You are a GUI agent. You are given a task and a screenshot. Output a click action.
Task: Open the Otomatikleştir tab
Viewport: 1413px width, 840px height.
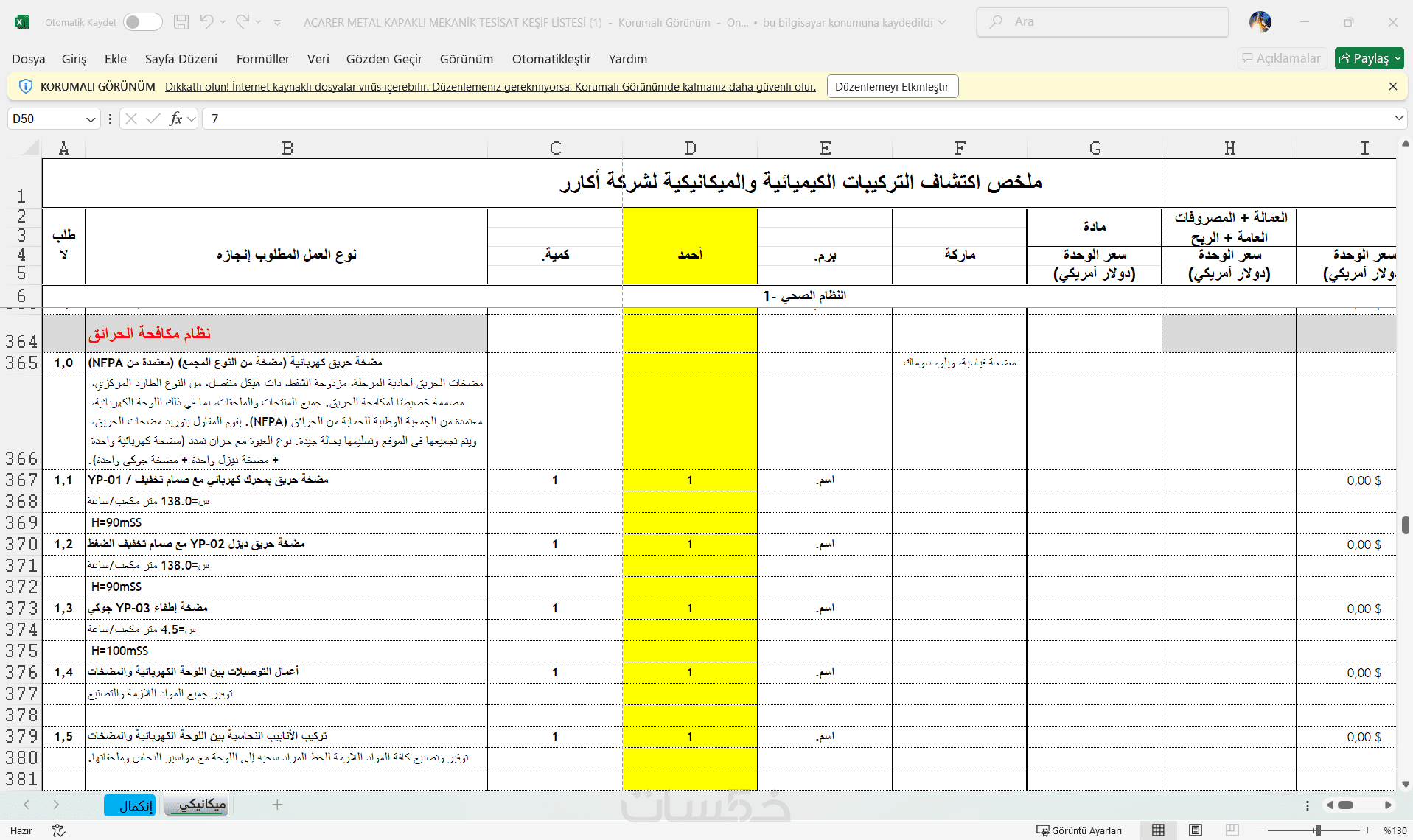click(552, 59)
